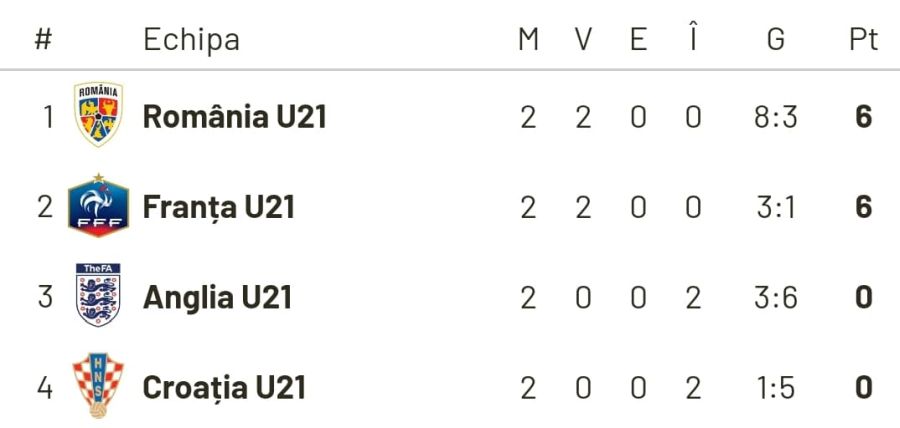Image resolution: width=900 pixels, height=428 pixels.
Task: Click Anglia U21's 3:6 goal record
Action: (775, 297)
